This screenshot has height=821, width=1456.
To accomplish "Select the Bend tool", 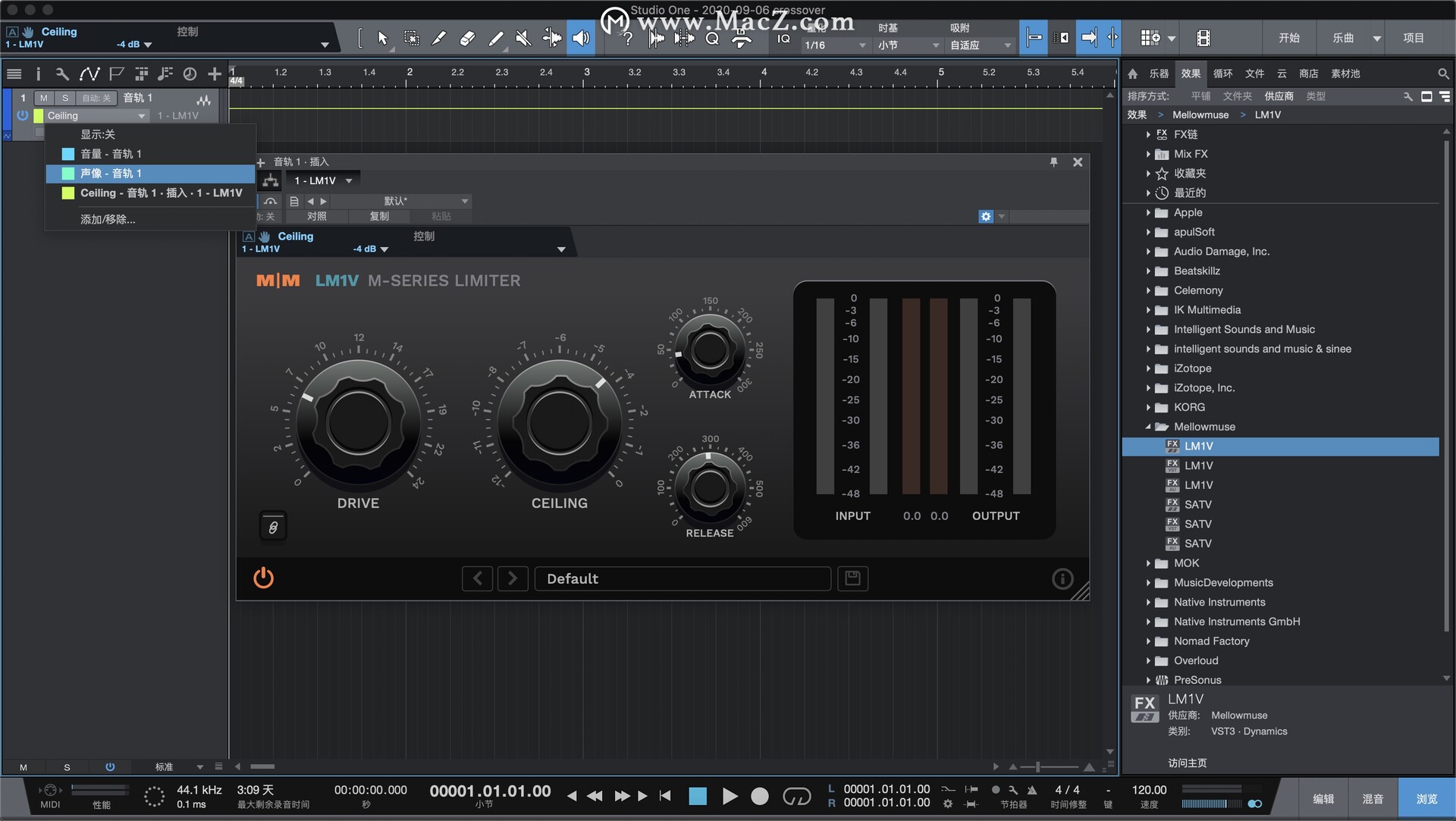I will point(552,38).
